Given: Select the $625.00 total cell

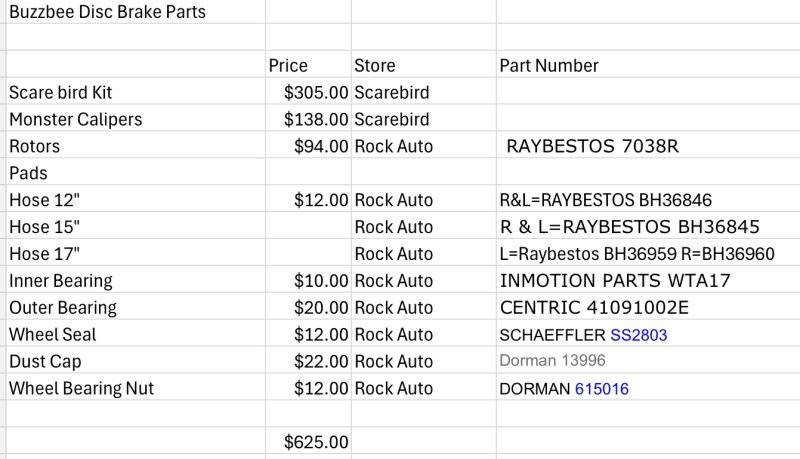Looking at the screenshot, I should [308, 441].
